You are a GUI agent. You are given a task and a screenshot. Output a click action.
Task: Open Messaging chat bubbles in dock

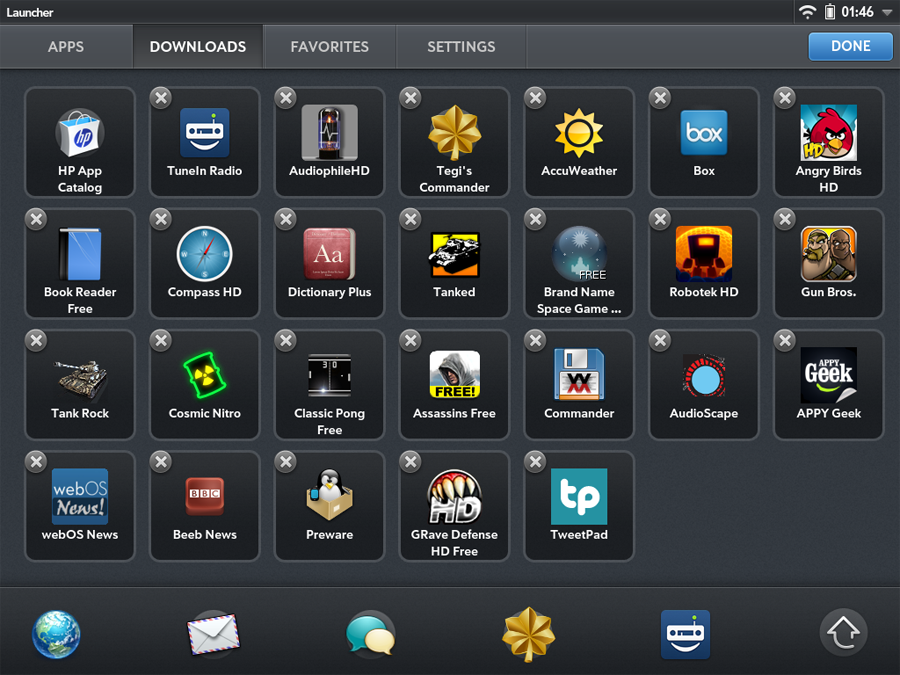[x=371, y=634]
